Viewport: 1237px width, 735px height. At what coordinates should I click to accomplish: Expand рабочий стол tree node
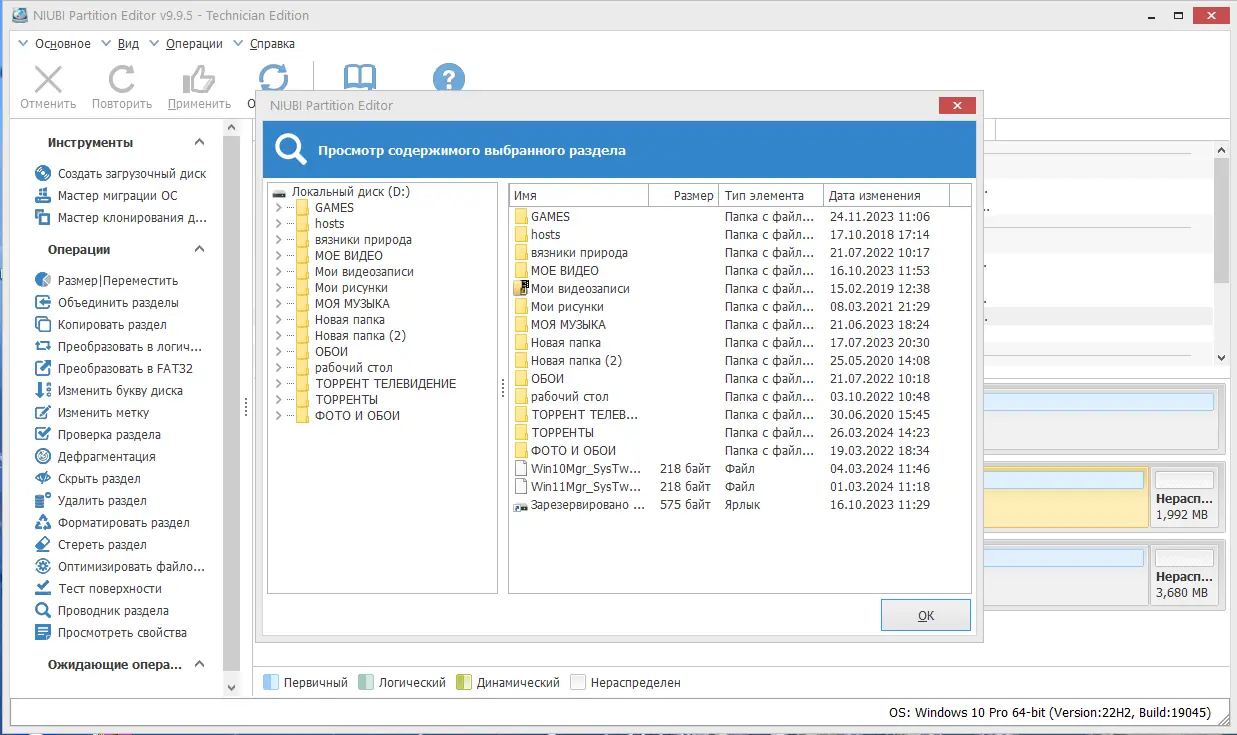pyautogui.click(x=278, y=368)
